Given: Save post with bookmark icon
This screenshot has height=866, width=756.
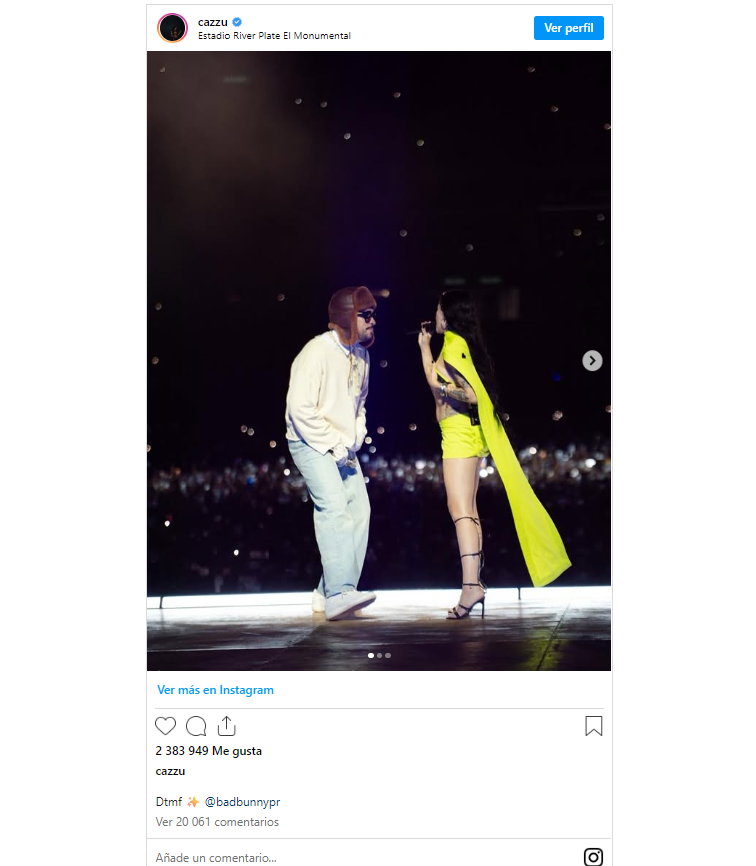Looking at the screenshot, I should point(594,726).
